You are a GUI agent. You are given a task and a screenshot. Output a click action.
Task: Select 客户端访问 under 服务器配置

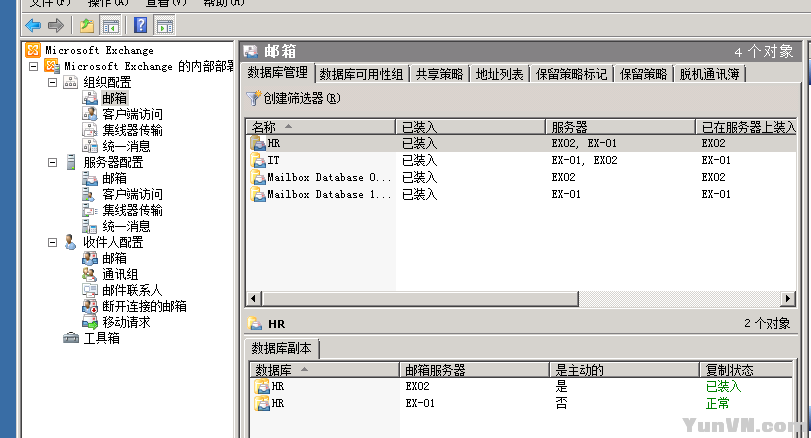pos(132,194)
